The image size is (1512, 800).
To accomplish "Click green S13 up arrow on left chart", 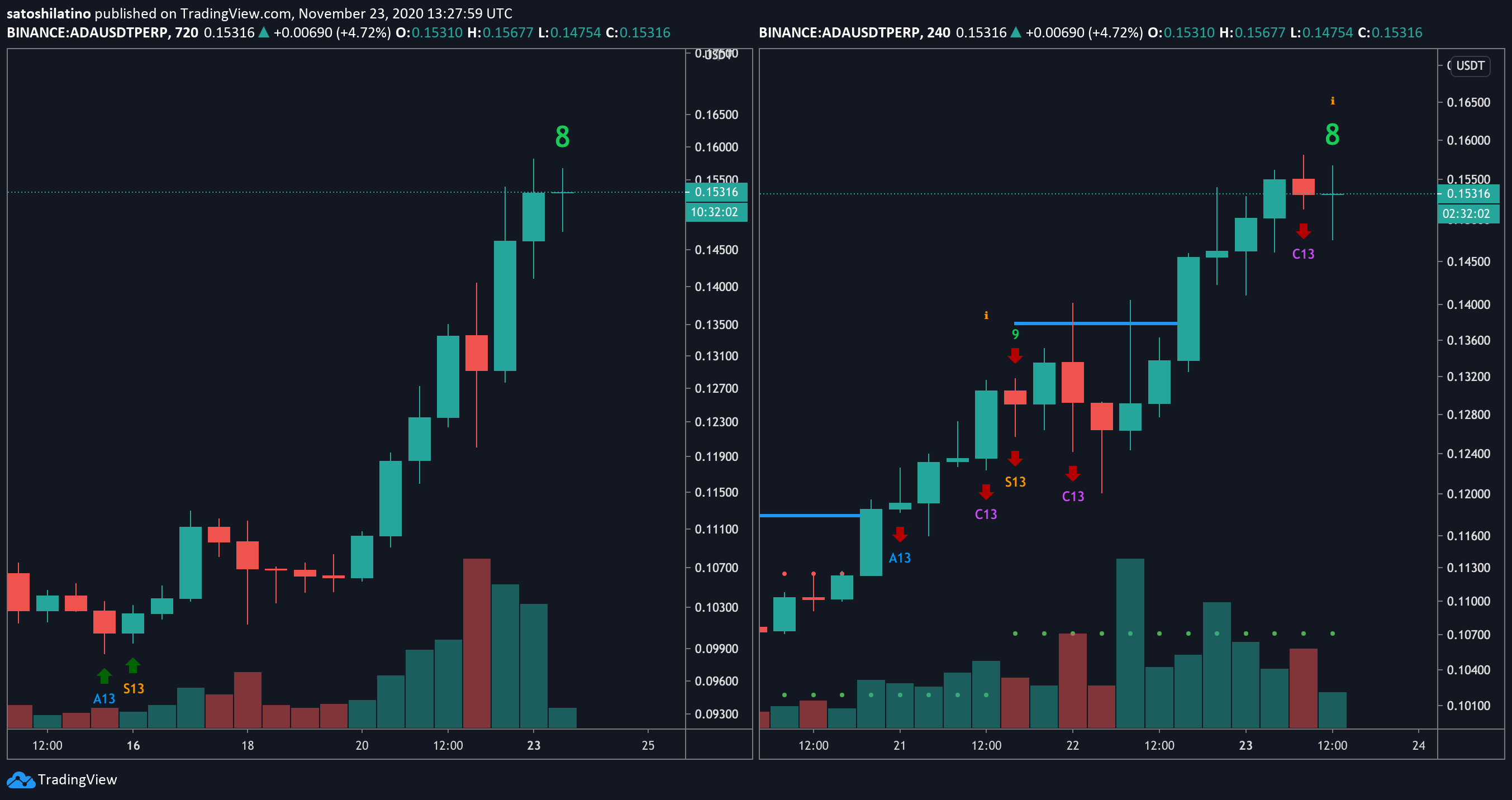I will (132, 665).
